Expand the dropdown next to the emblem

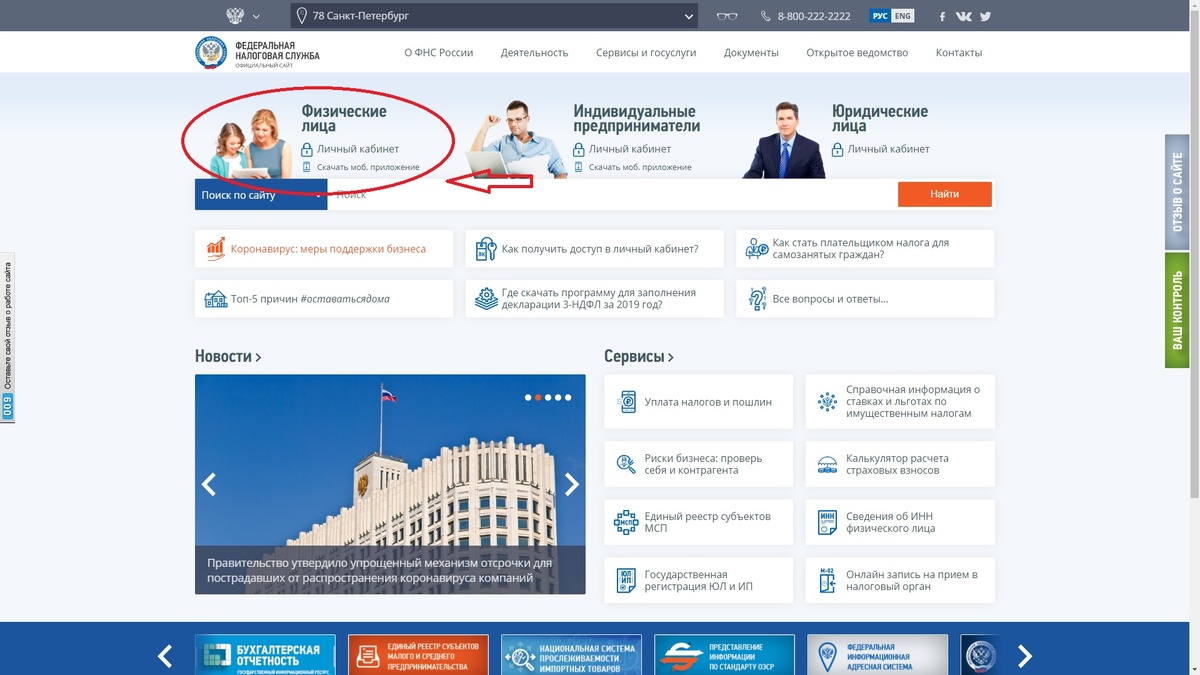pyautogui.click(x=256, y=16)
